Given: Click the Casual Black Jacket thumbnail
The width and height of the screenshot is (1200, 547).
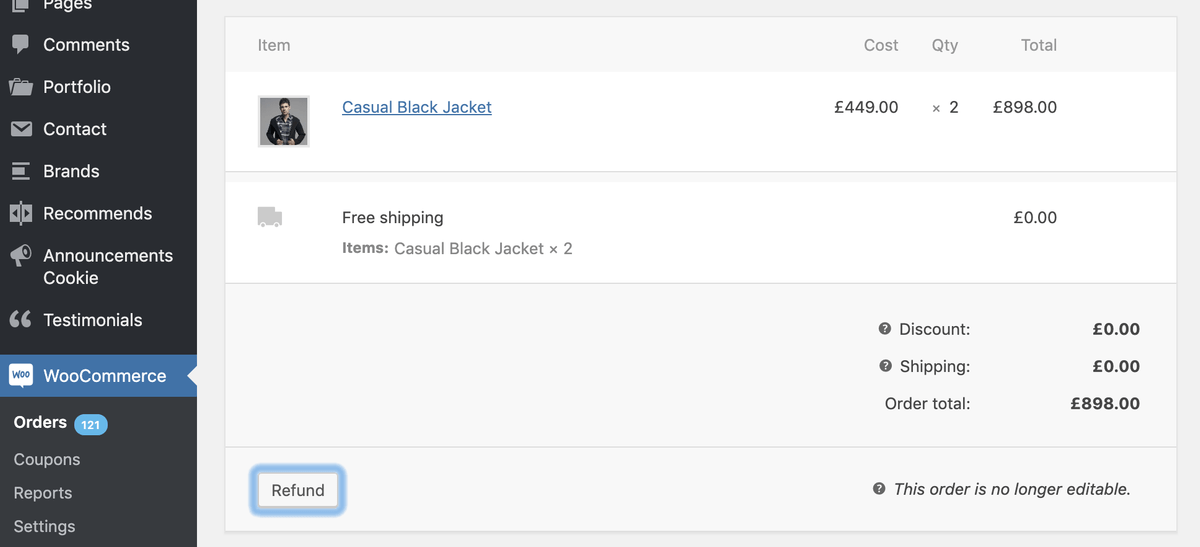Looking at the screenshot, I should click(284, 122).
